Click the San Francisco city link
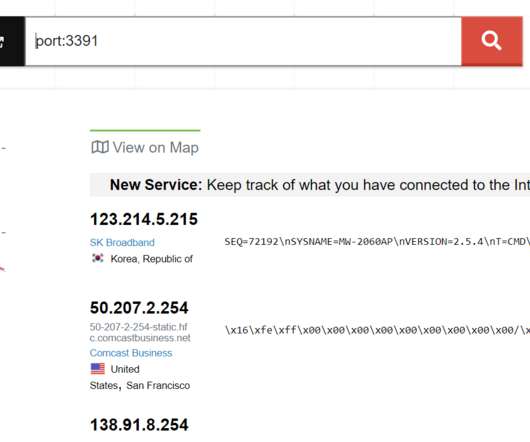The width and height of the screenshot is (530, 442). click(x=158, y=385)
